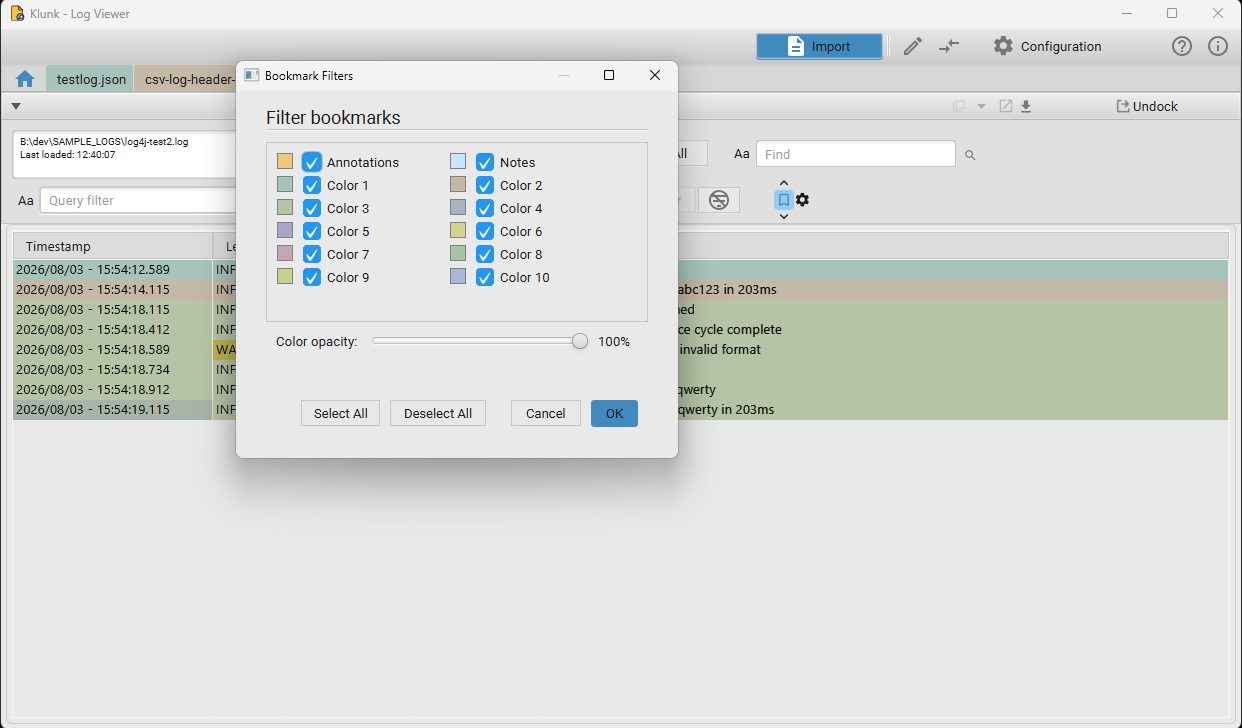The image size is (1242, 728).
Task: Toggle the Color 8 checkbox
Action: coord(485,254)
